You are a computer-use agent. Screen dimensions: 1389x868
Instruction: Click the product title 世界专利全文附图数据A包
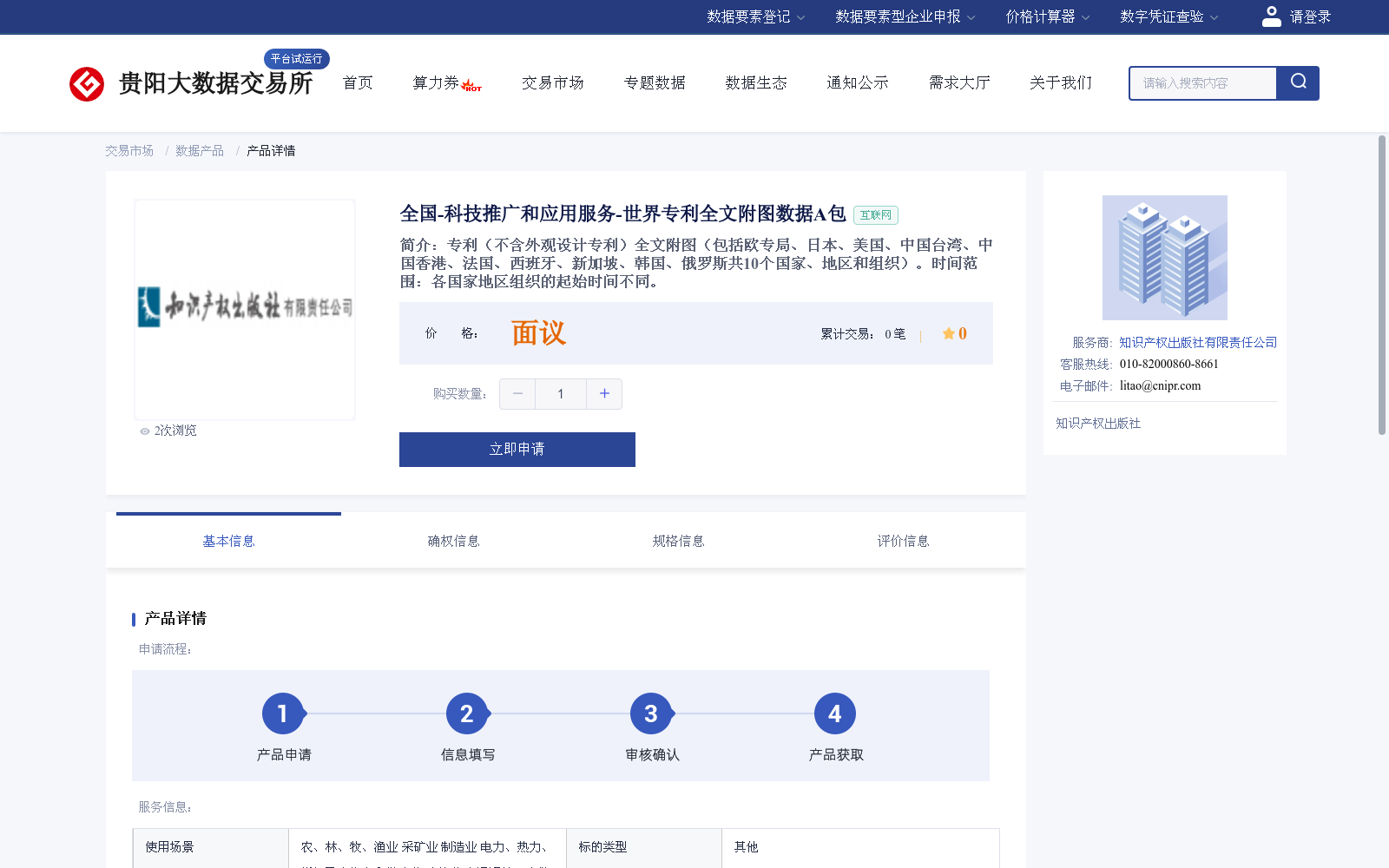622,214
